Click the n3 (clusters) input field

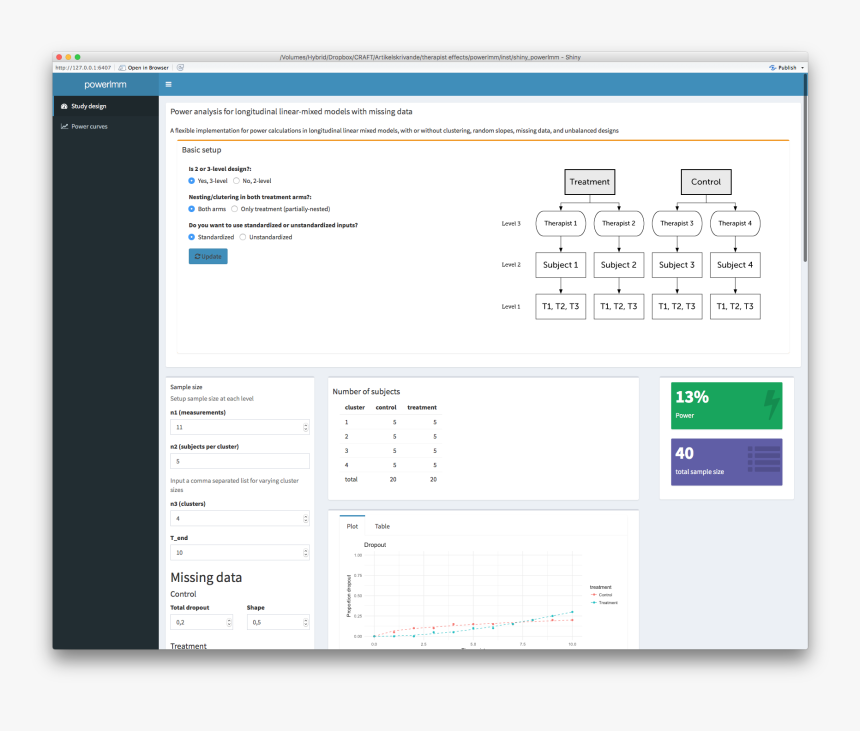[x=240, y=518]
